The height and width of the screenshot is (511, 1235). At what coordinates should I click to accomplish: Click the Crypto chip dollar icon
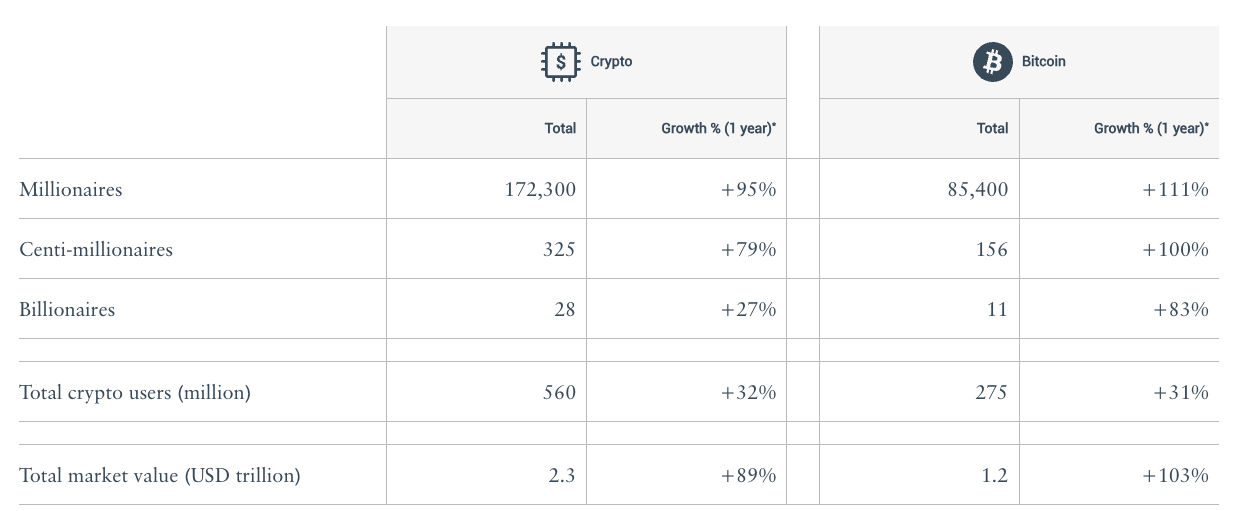tap(560, 61)
